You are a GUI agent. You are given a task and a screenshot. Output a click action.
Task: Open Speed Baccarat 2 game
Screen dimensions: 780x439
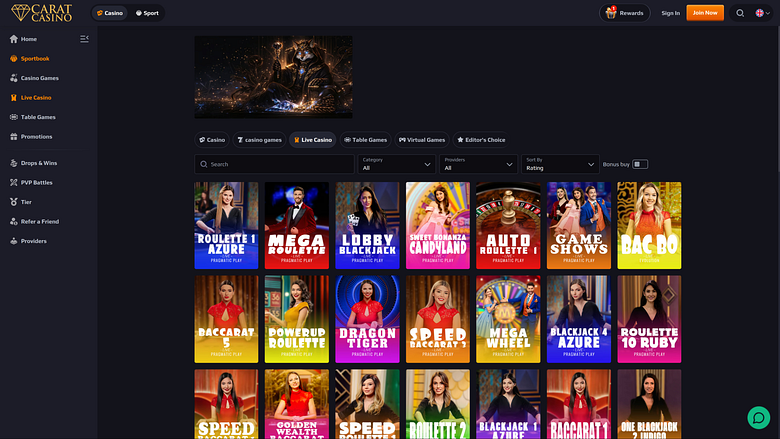click(x=438, y=319)
